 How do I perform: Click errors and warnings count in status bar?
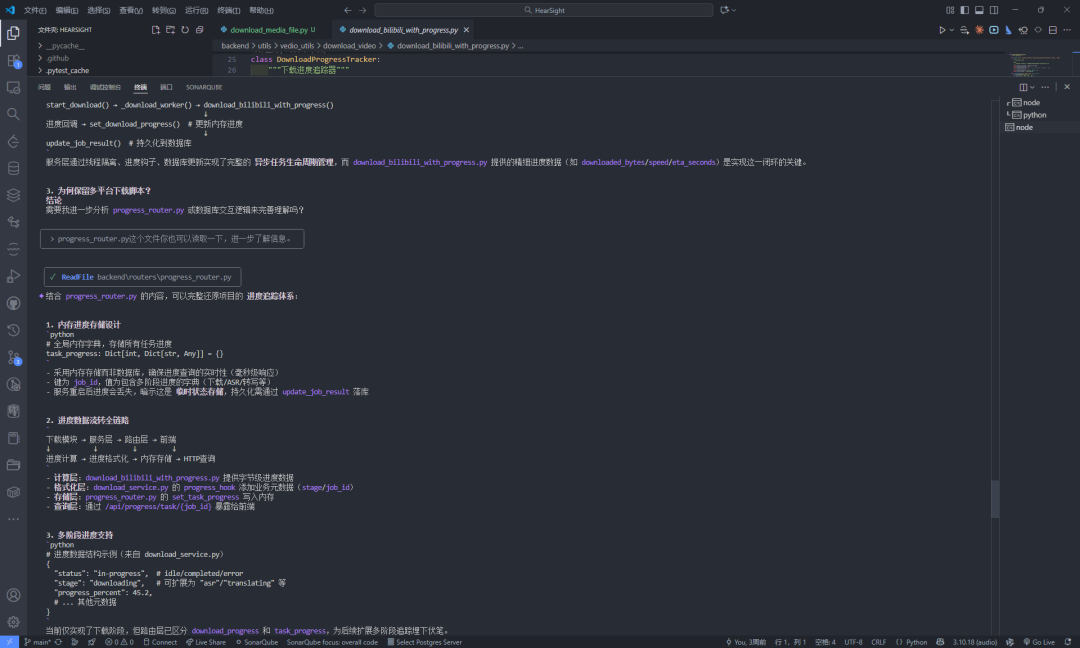119,642
